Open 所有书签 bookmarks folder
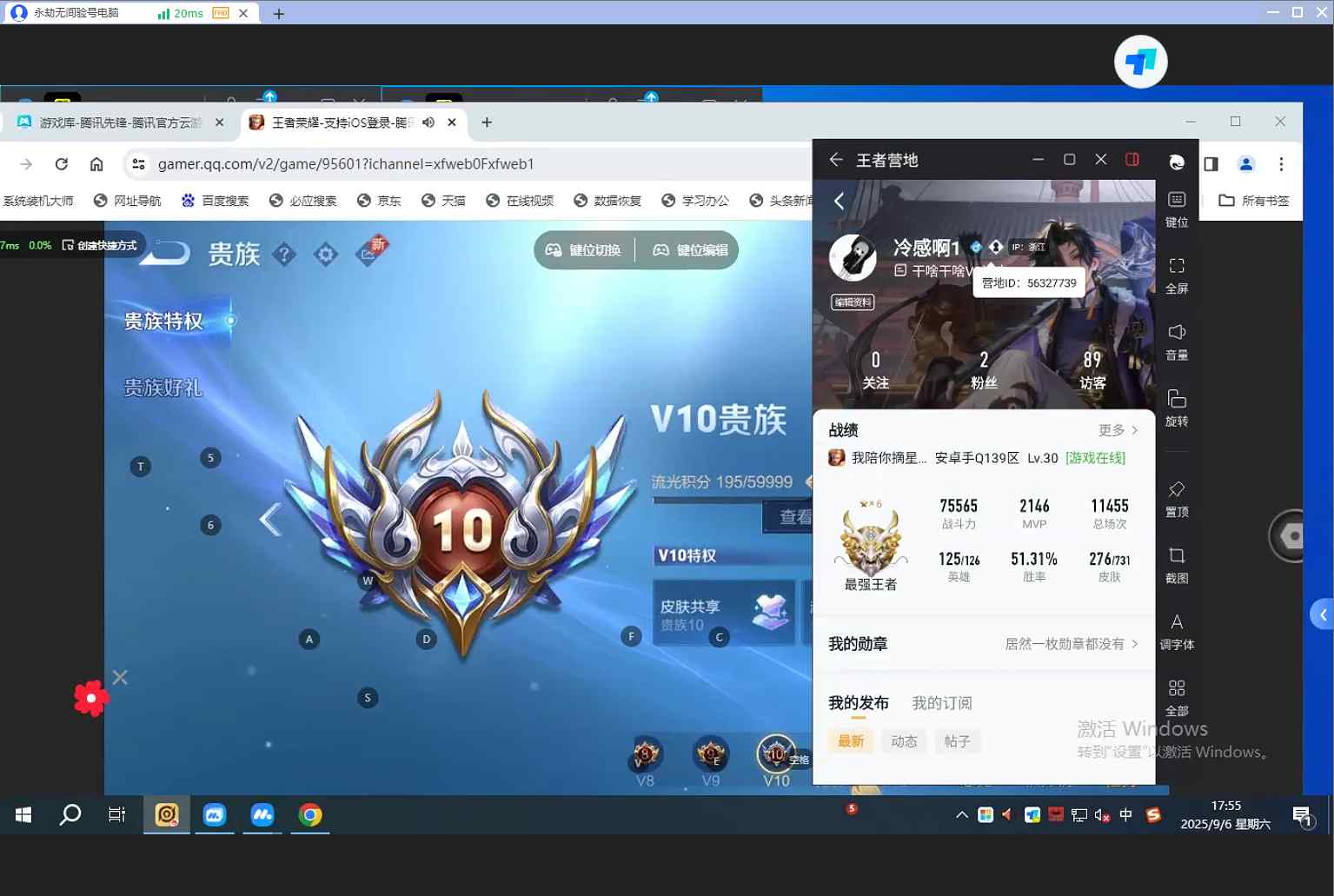The width and height of the screenshot is (1334, 896). click(1253, 201)
